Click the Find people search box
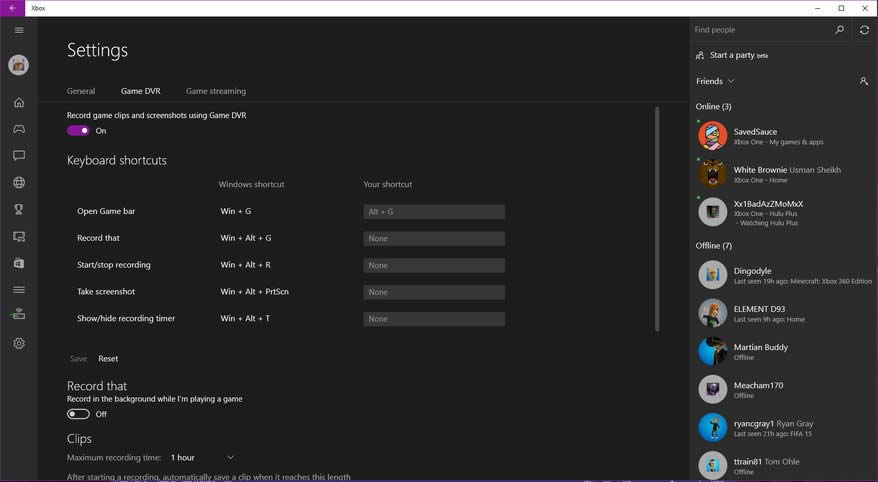Viewport: 878px width, 482px height. [x=762, y=30]
